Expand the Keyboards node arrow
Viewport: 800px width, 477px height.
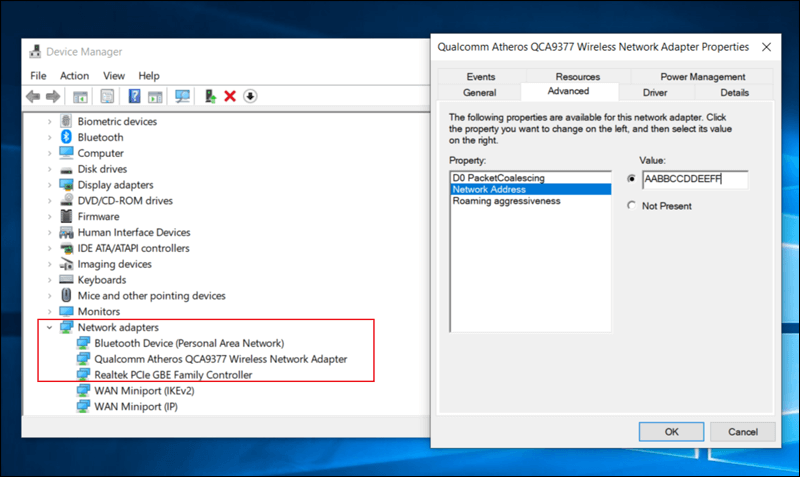point(49,280)
